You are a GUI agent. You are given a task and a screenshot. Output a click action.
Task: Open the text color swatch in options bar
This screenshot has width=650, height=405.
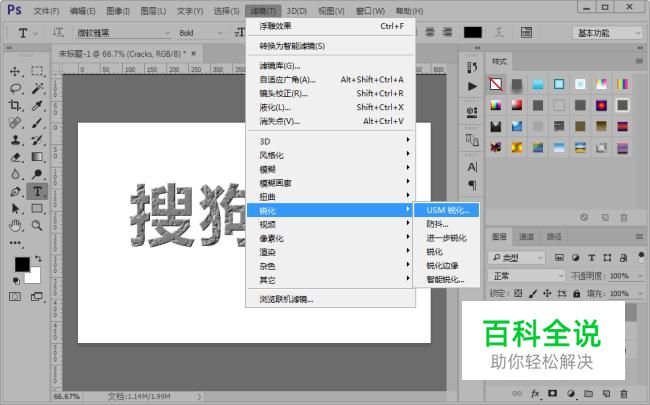coord(473,32)
